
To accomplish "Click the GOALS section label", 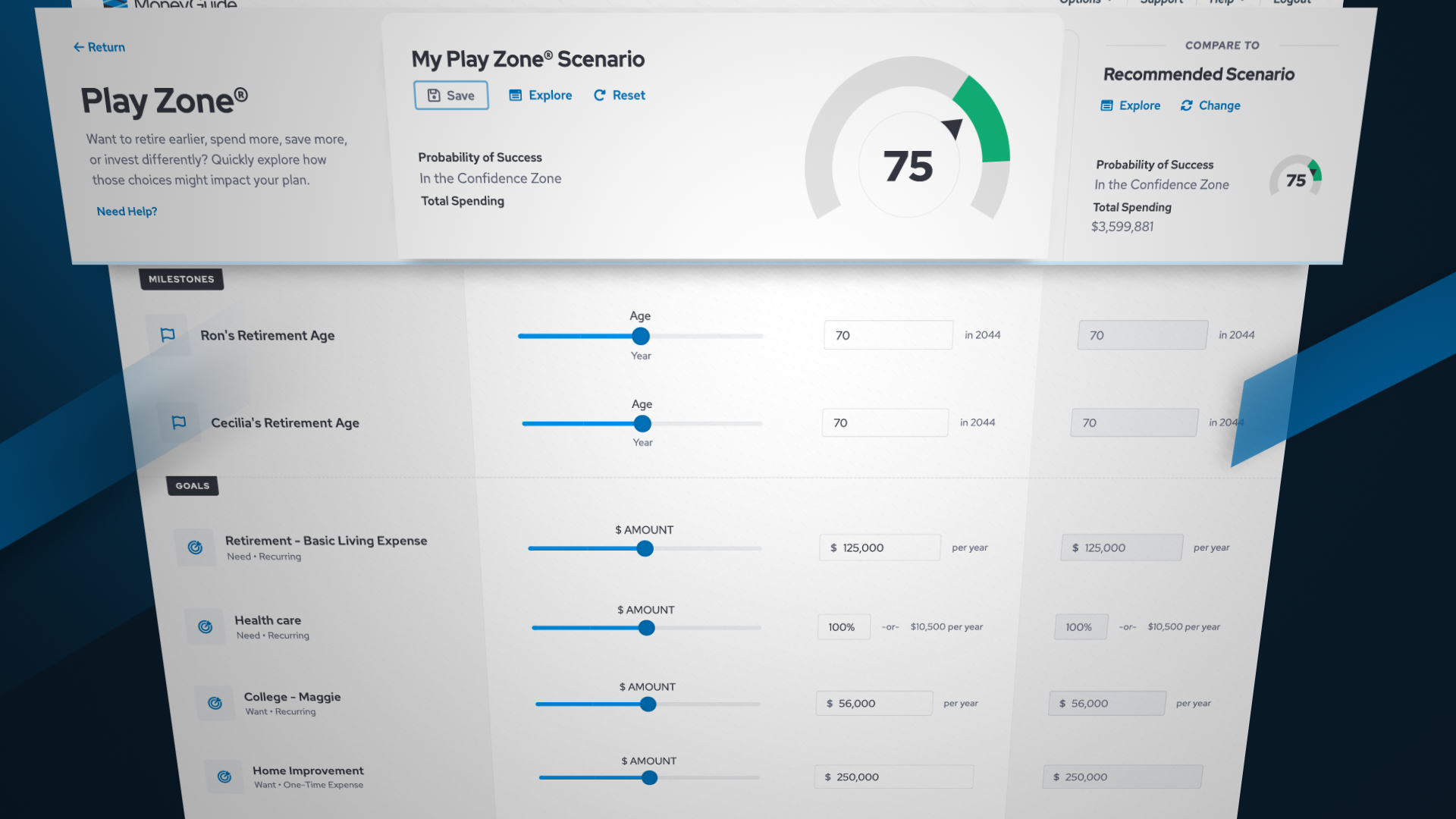I will [193, 485].
